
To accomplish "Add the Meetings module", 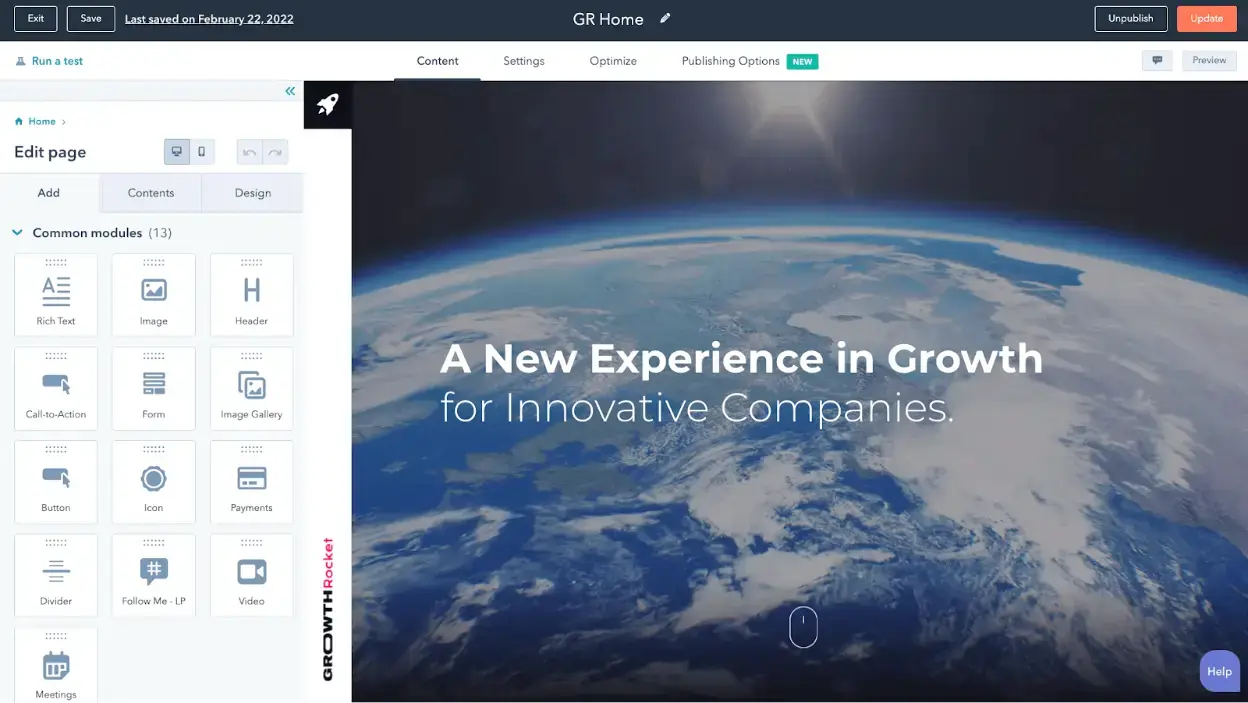I will pos(56,665).
